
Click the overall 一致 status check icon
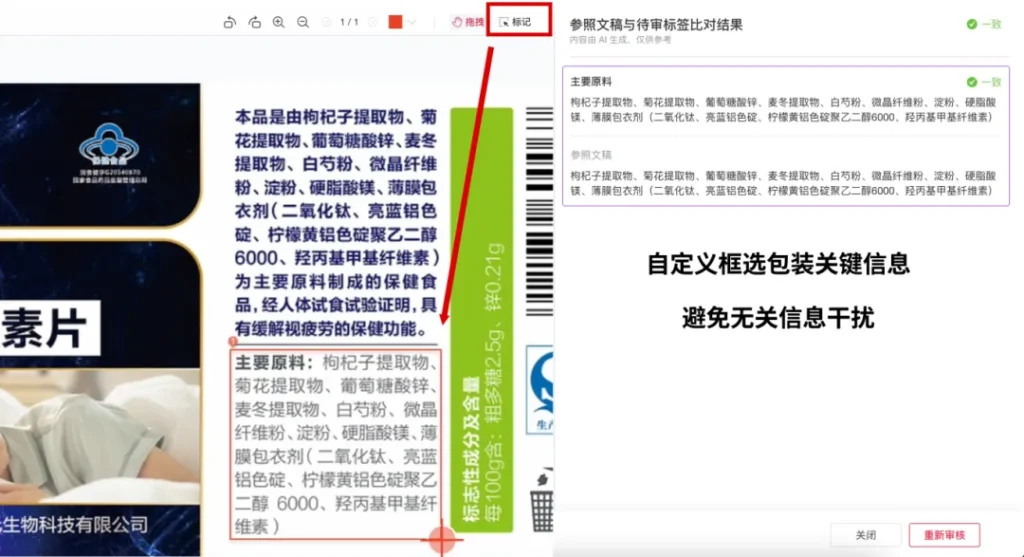coord(972,24)
